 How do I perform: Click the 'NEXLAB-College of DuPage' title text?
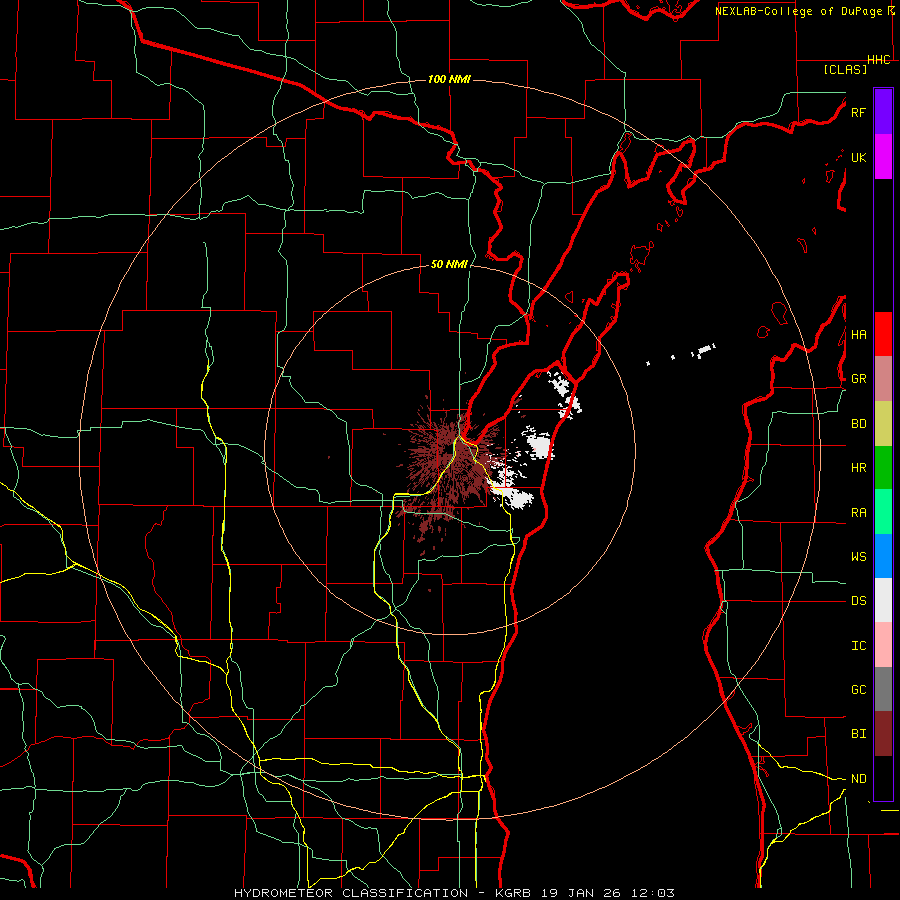tap(800, 11)
